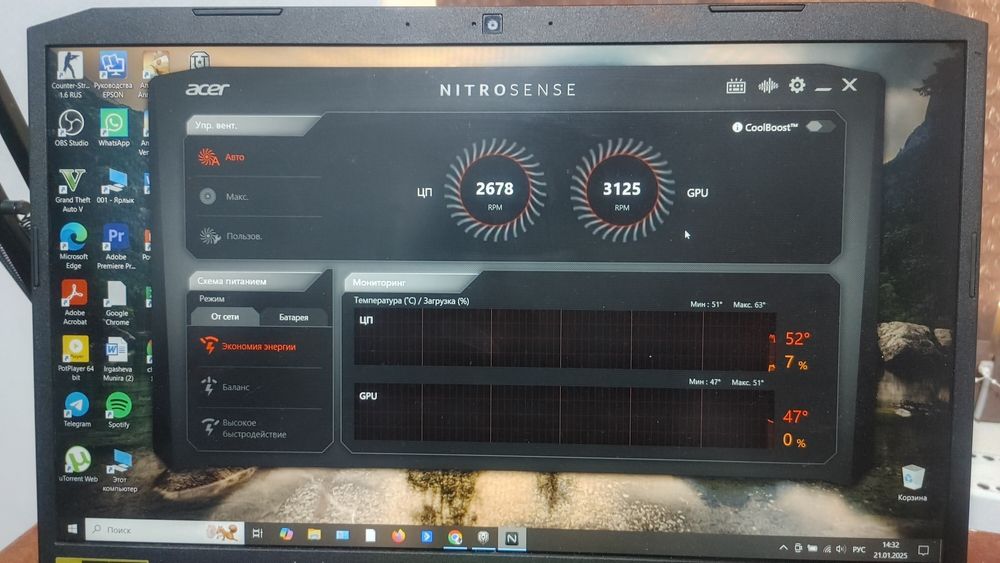The width and height of the screenshot is (1000, 563).
Task: Open the Windows Start menu
Action: click(x=72, y=529)
